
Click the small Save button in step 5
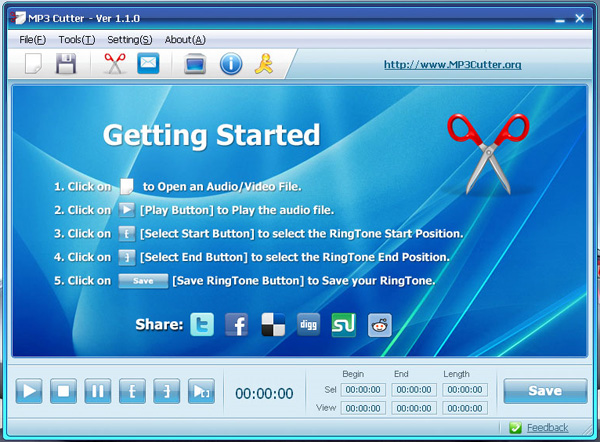[143, 281]
